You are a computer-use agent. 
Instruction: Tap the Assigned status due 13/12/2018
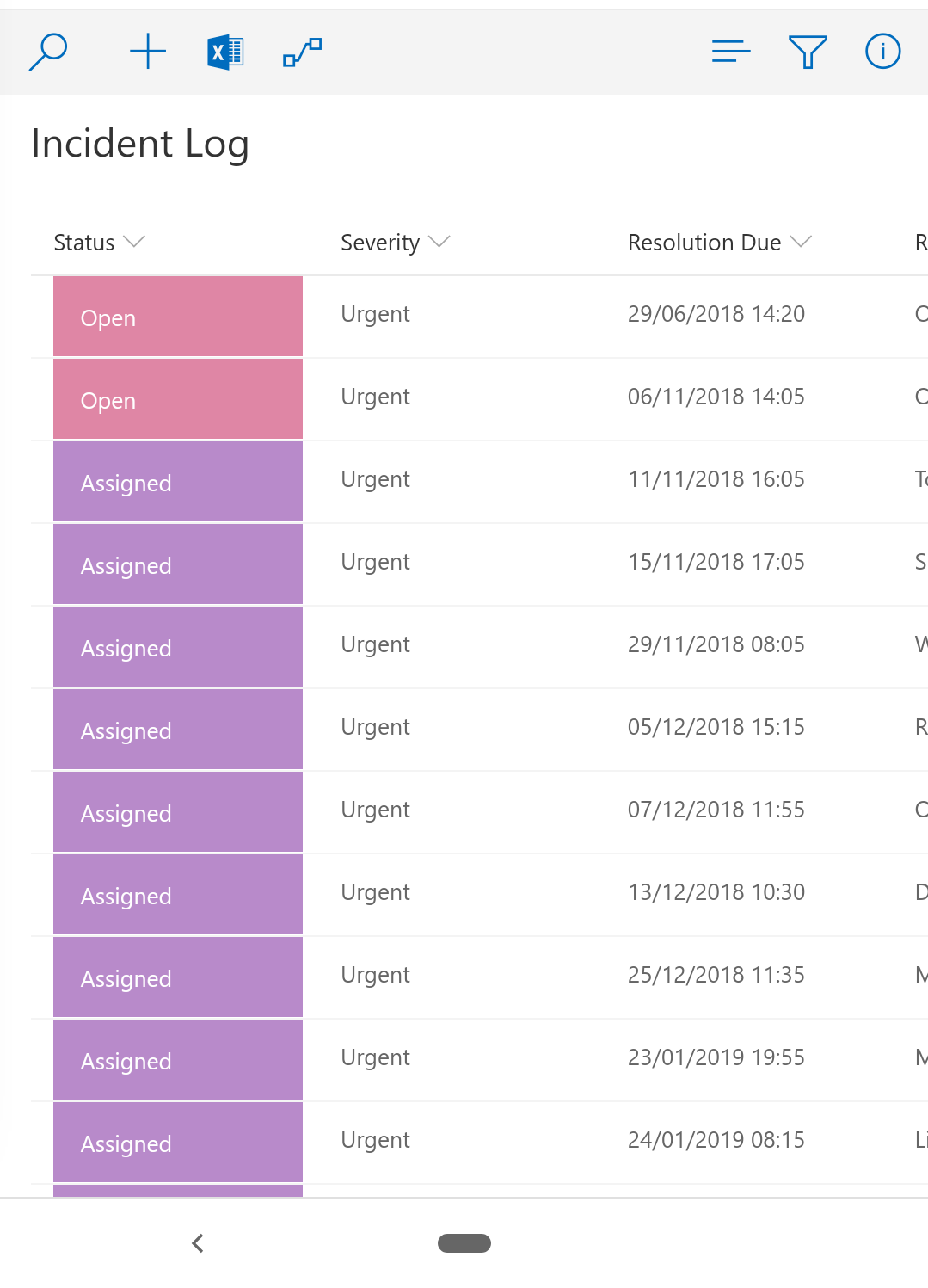tap(177, 895)
